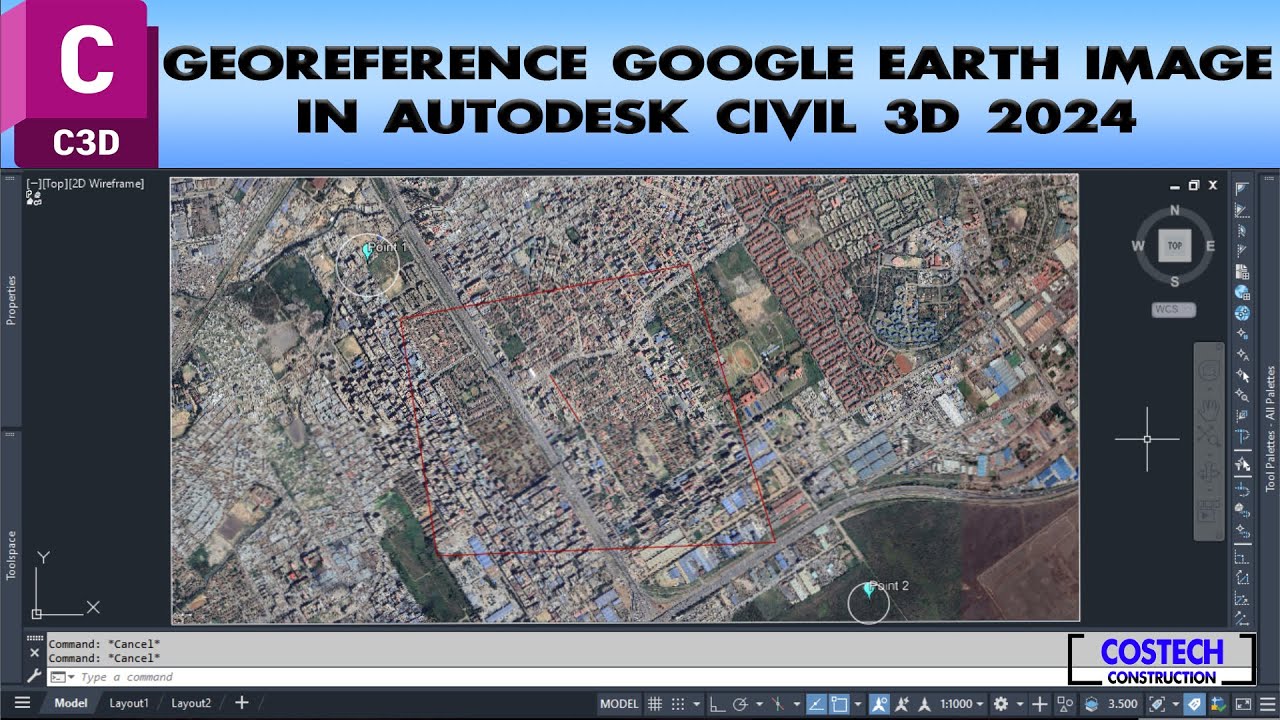Open the polar tracking angle dropdown arrow
Image resolution: width=1280 pixels, height=720 pixels.
[759, 704]
